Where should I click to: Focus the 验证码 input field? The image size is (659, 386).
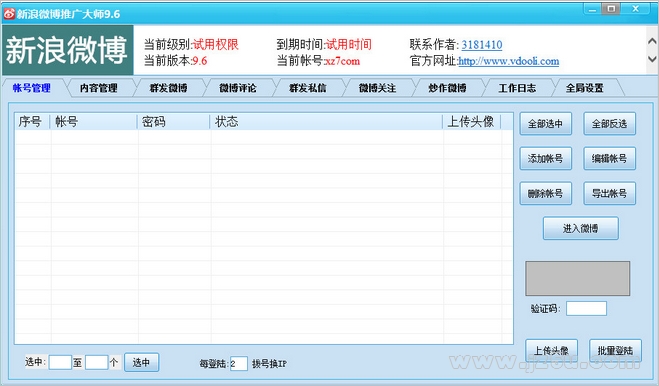click(x=586, y=309)
